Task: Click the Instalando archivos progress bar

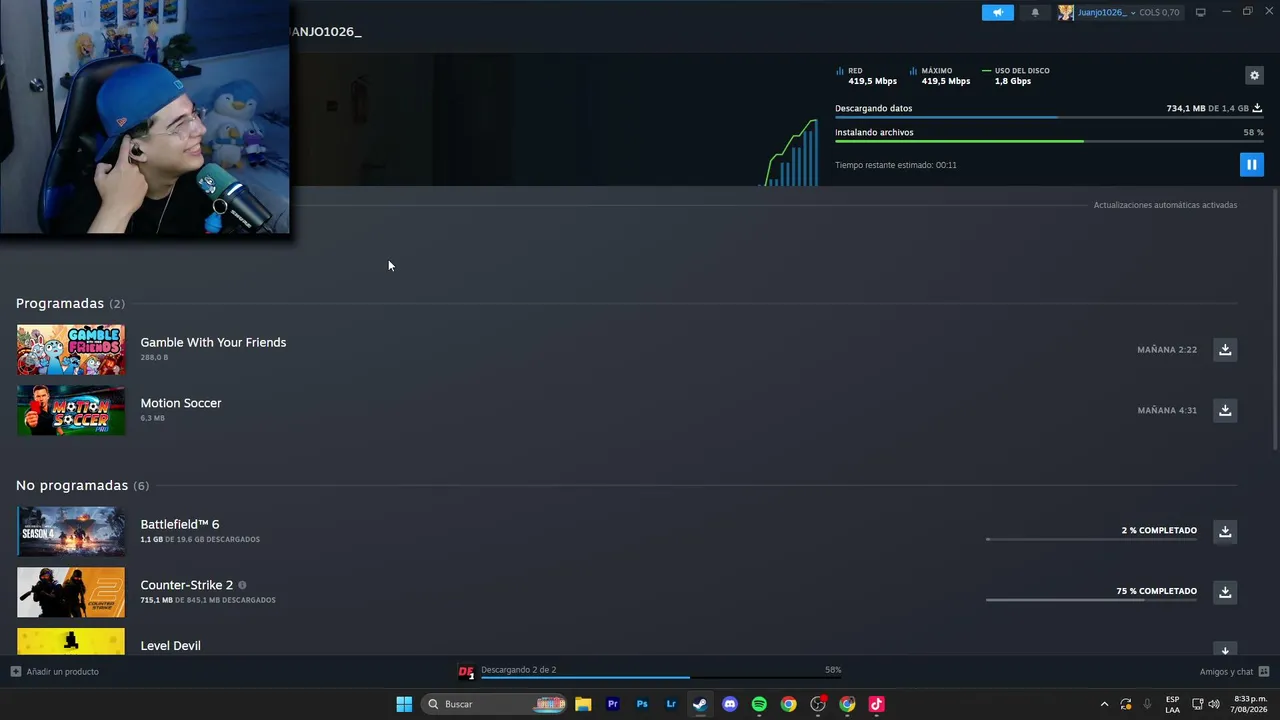Action: tap(1049, 141)
